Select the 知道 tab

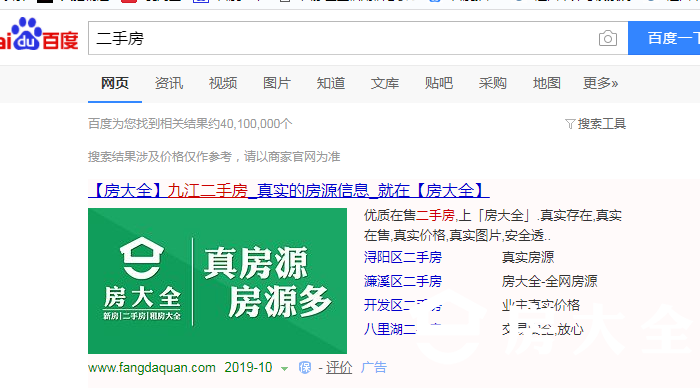(331, 83)
